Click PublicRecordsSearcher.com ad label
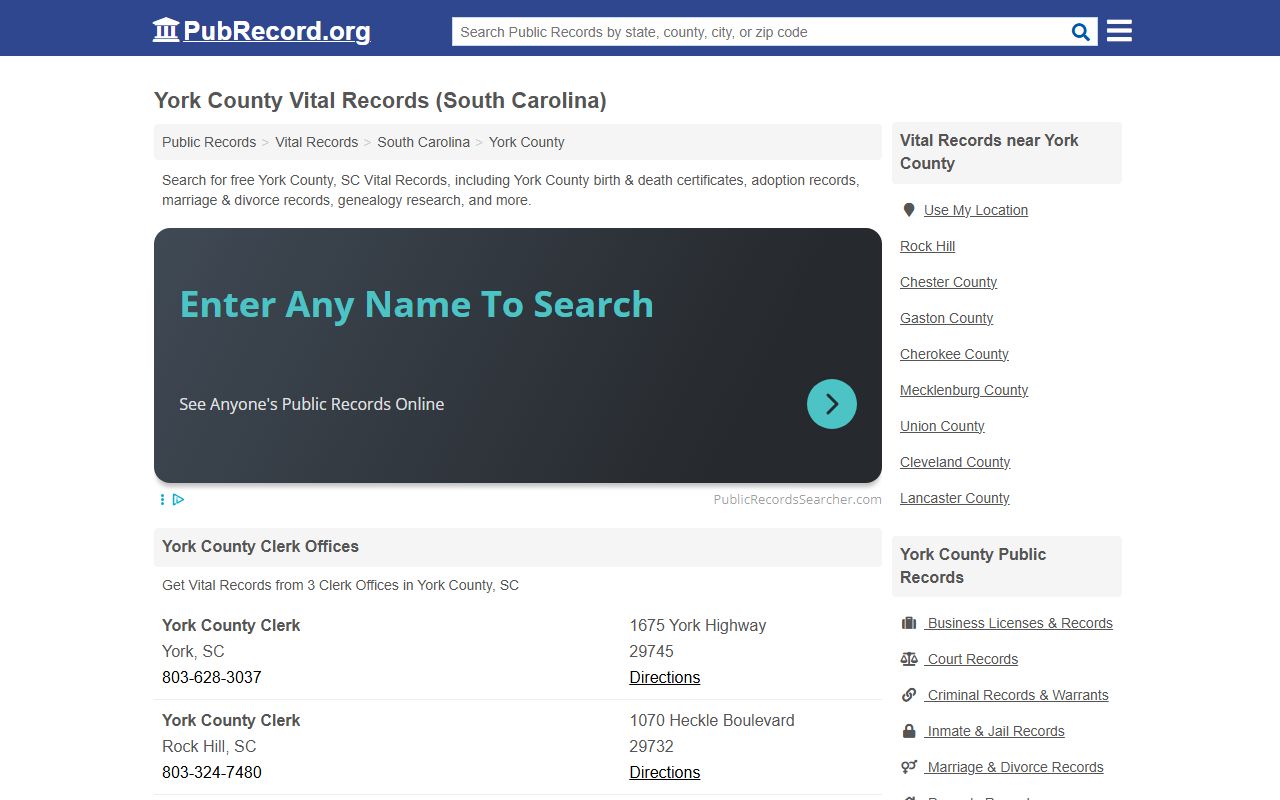Image resolution: width=1280 pixels, height=800 pixels. (797, 499)
